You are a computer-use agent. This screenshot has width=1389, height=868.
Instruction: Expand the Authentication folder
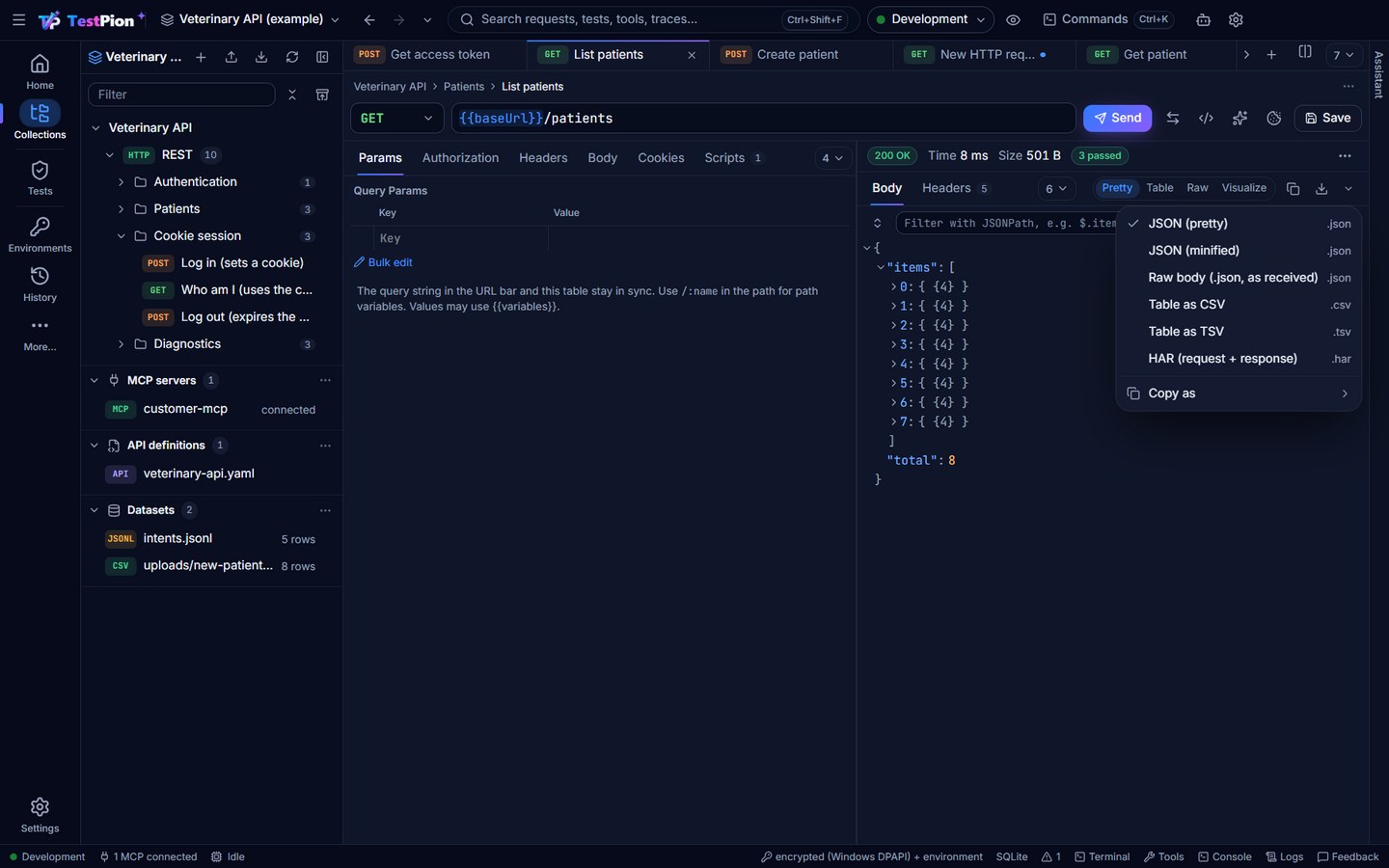point(121,181)
